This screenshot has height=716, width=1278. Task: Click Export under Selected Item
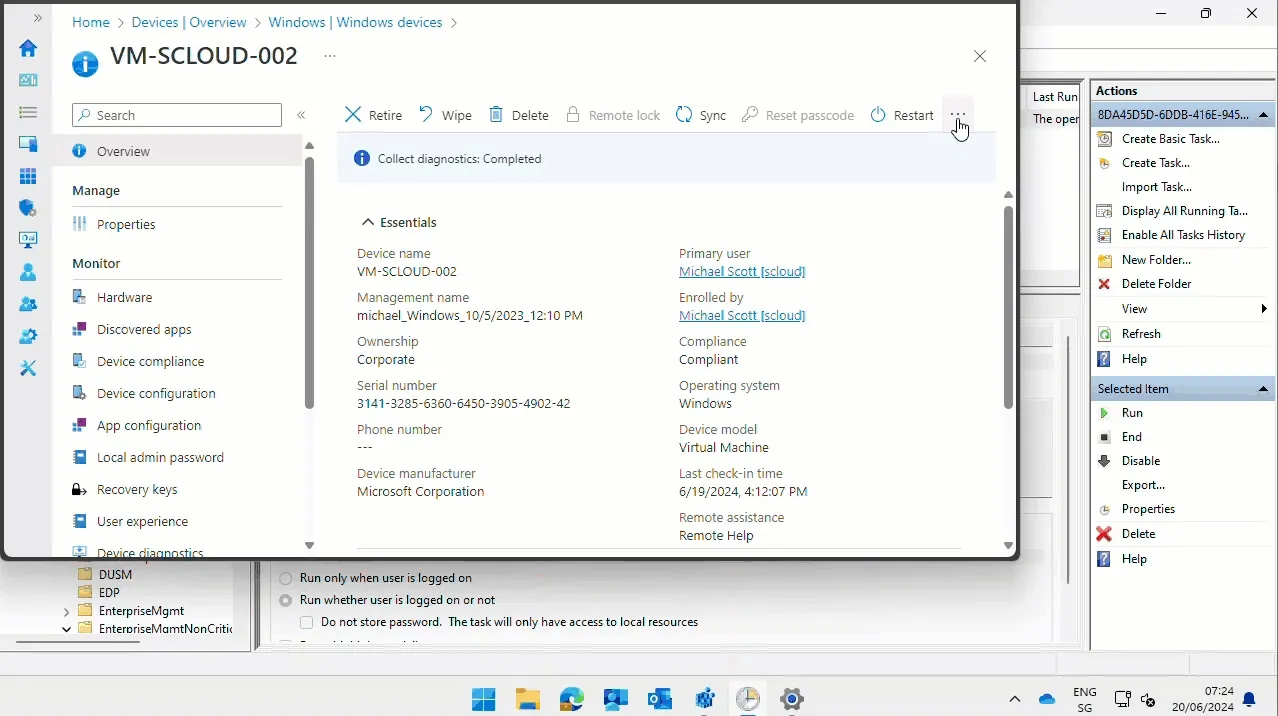(1143, 485)
